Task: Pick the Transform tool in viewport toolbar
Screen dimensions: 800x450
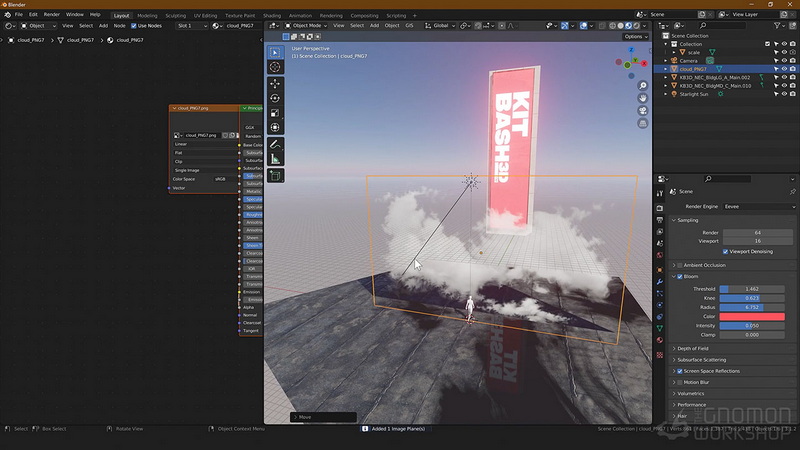Action: 275,128
